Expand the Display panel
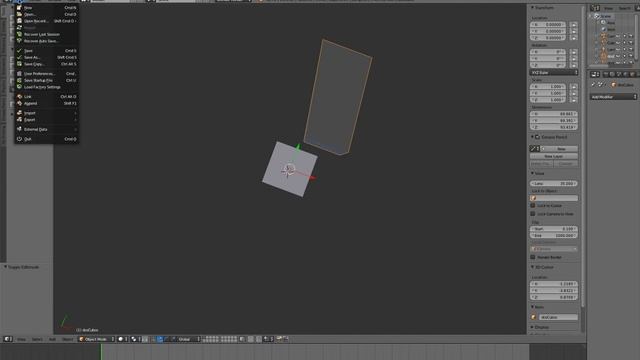The image size is (640, 360). click(x=532, y=327)
